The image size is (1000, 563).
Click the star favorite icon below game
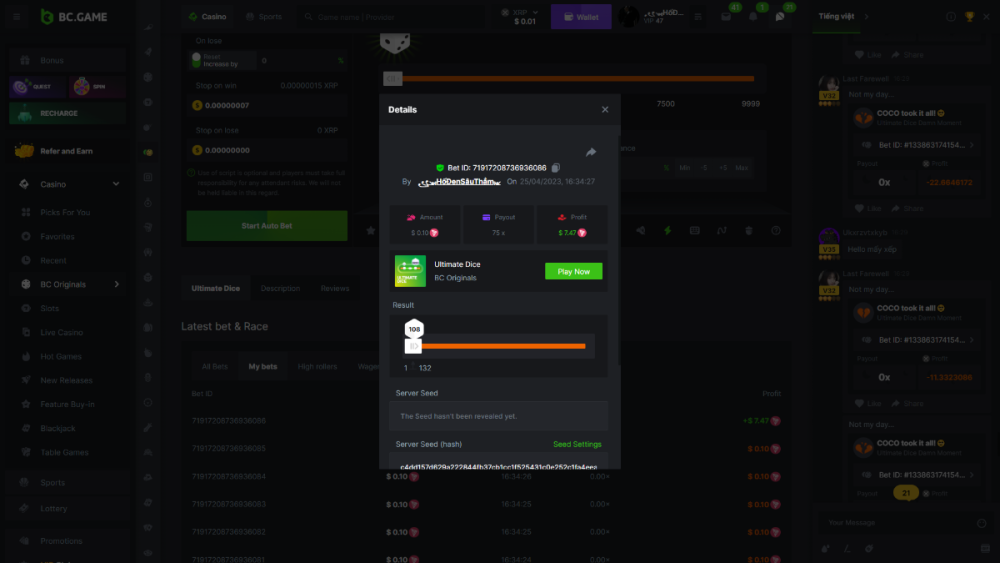371,230
